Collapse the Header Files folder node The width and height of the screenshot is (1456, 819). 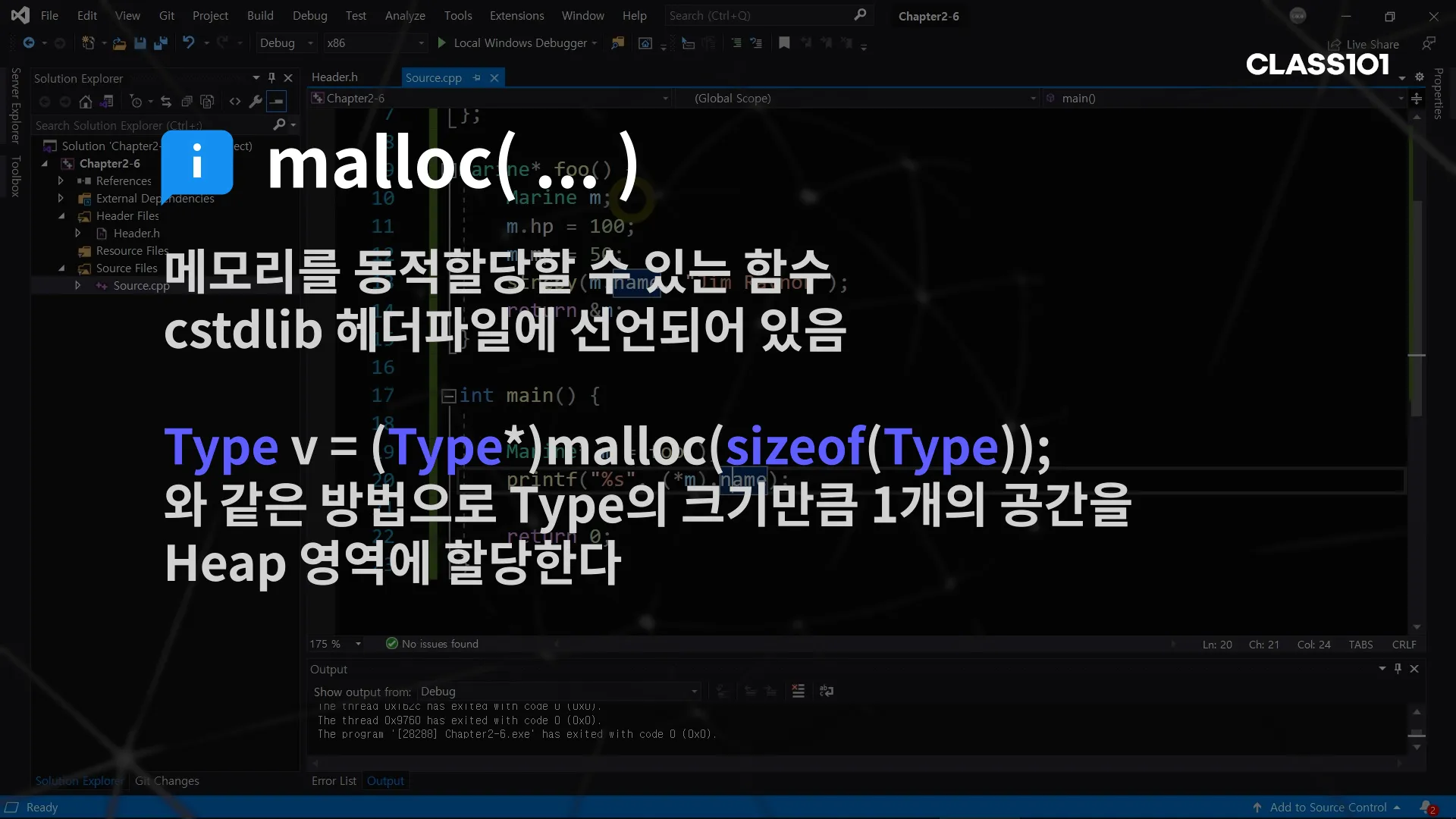pos(61,216)
